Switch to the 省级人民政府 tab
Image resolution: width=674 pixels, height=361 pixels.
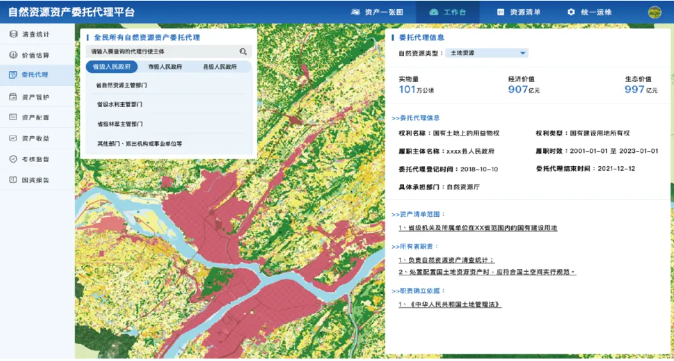[x=112, y=67]
